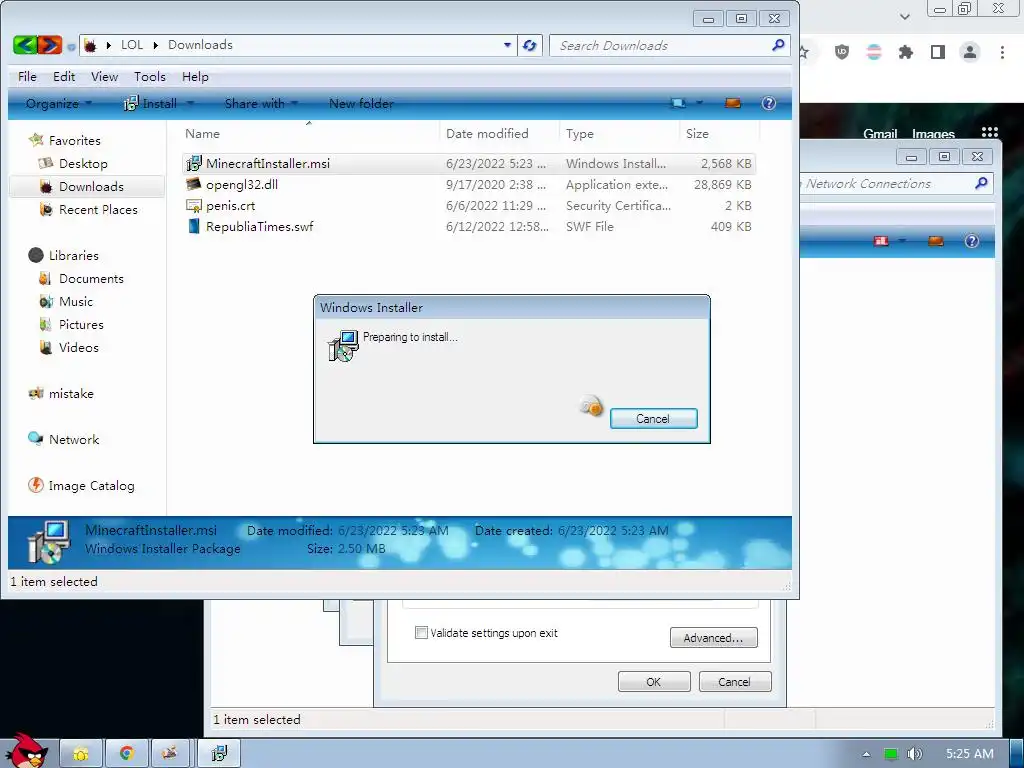The width and height of the screenshot is (1024, 768).
Task: Go forward with the orange arrow button
Action: click(x=50, y=45)
